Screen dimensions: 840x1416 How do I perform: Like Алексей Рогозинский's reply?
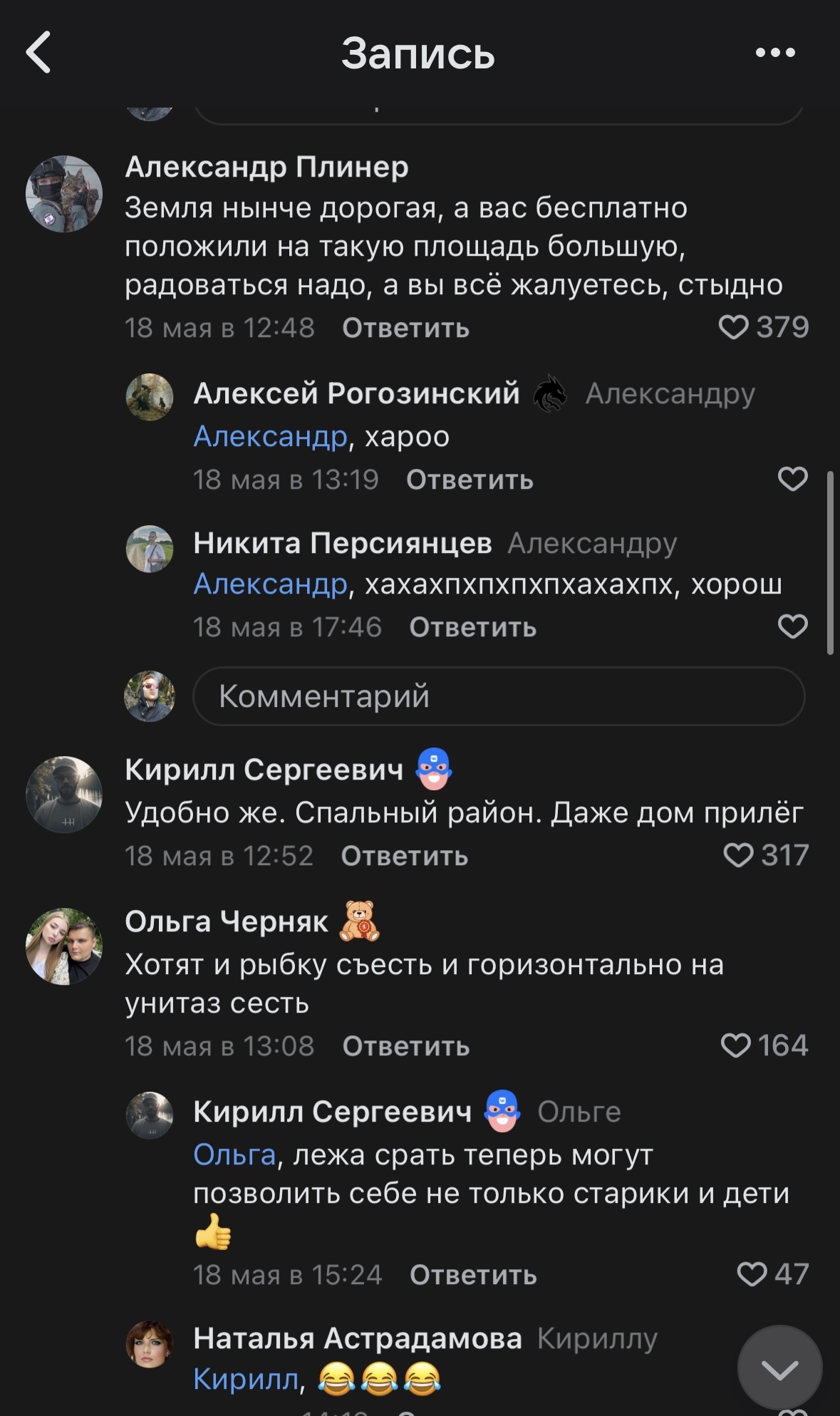pyautogui.click(x=792, y=479)
